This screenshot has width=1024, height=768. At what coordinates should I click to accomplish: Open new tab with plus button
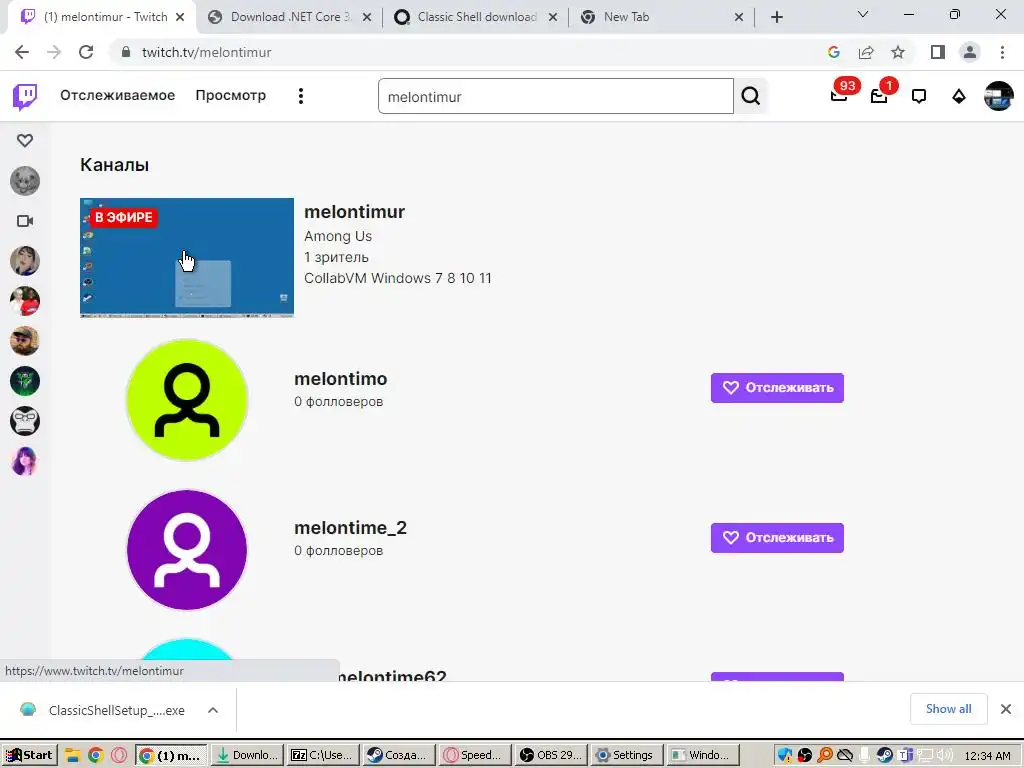[776, 17]
